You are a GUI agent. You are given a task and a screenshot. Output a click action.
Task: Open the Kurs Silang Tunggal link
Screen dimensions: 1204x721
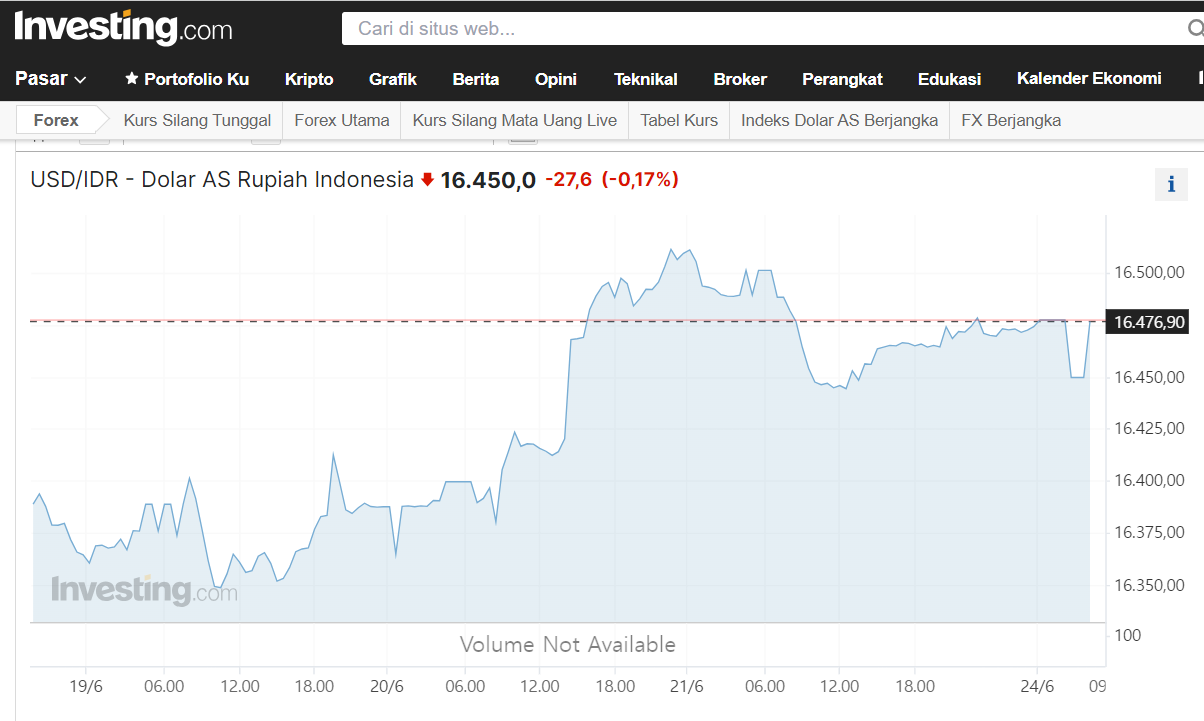[x=197, y=120]
